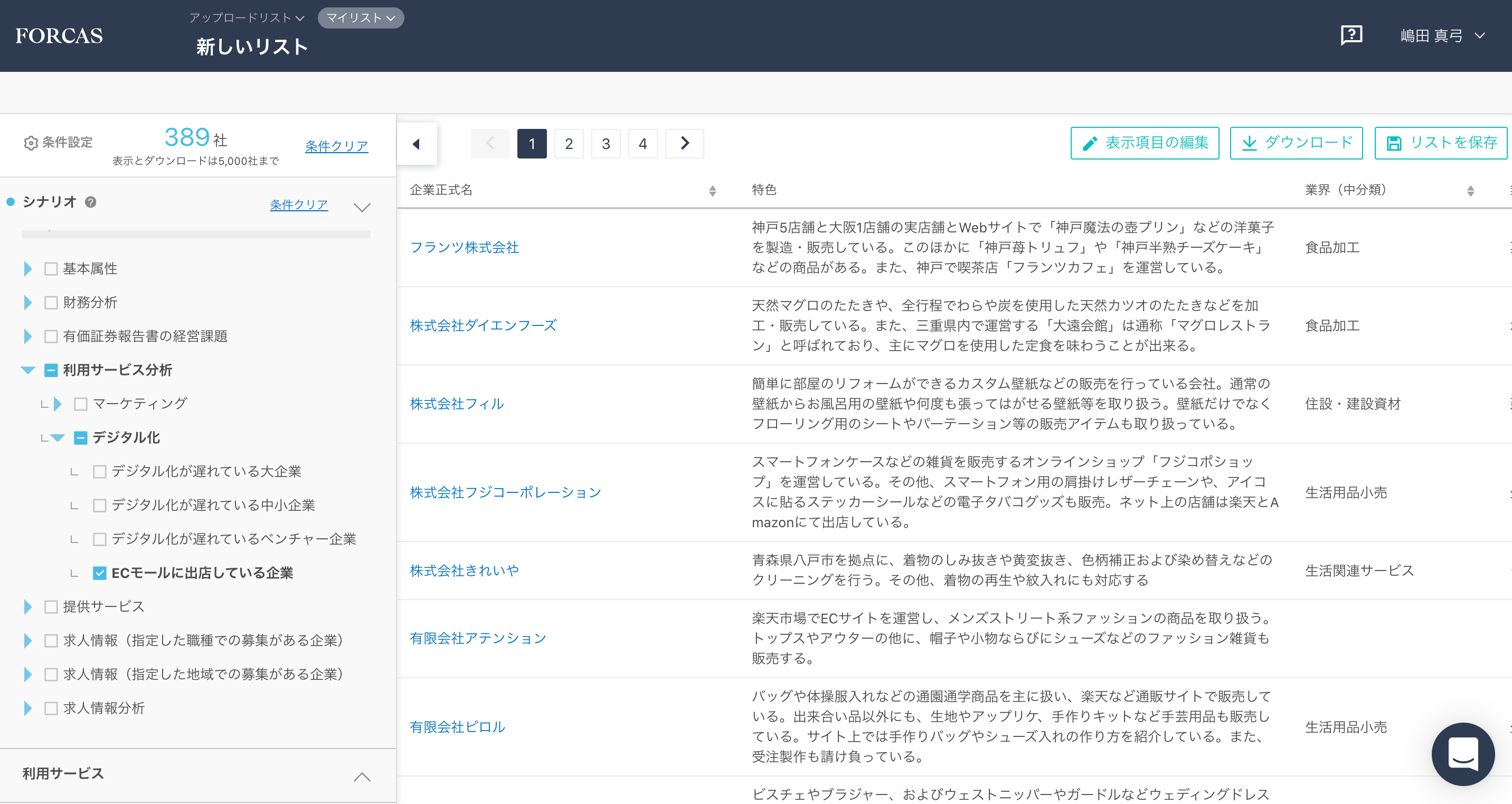Open the フランツ株式会社 company page
Screen dimensions: 1512x804
pos(464,247)
